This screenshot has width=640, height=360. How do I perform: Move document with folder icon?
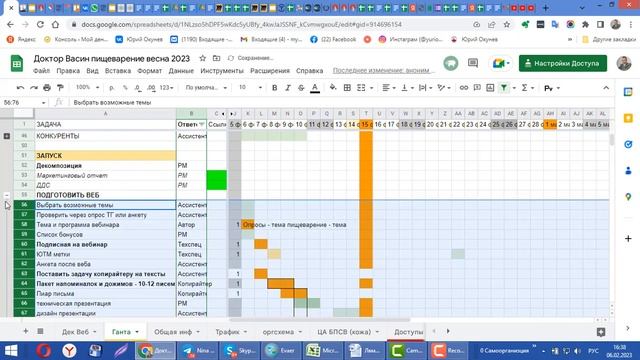tap(216, 58)
